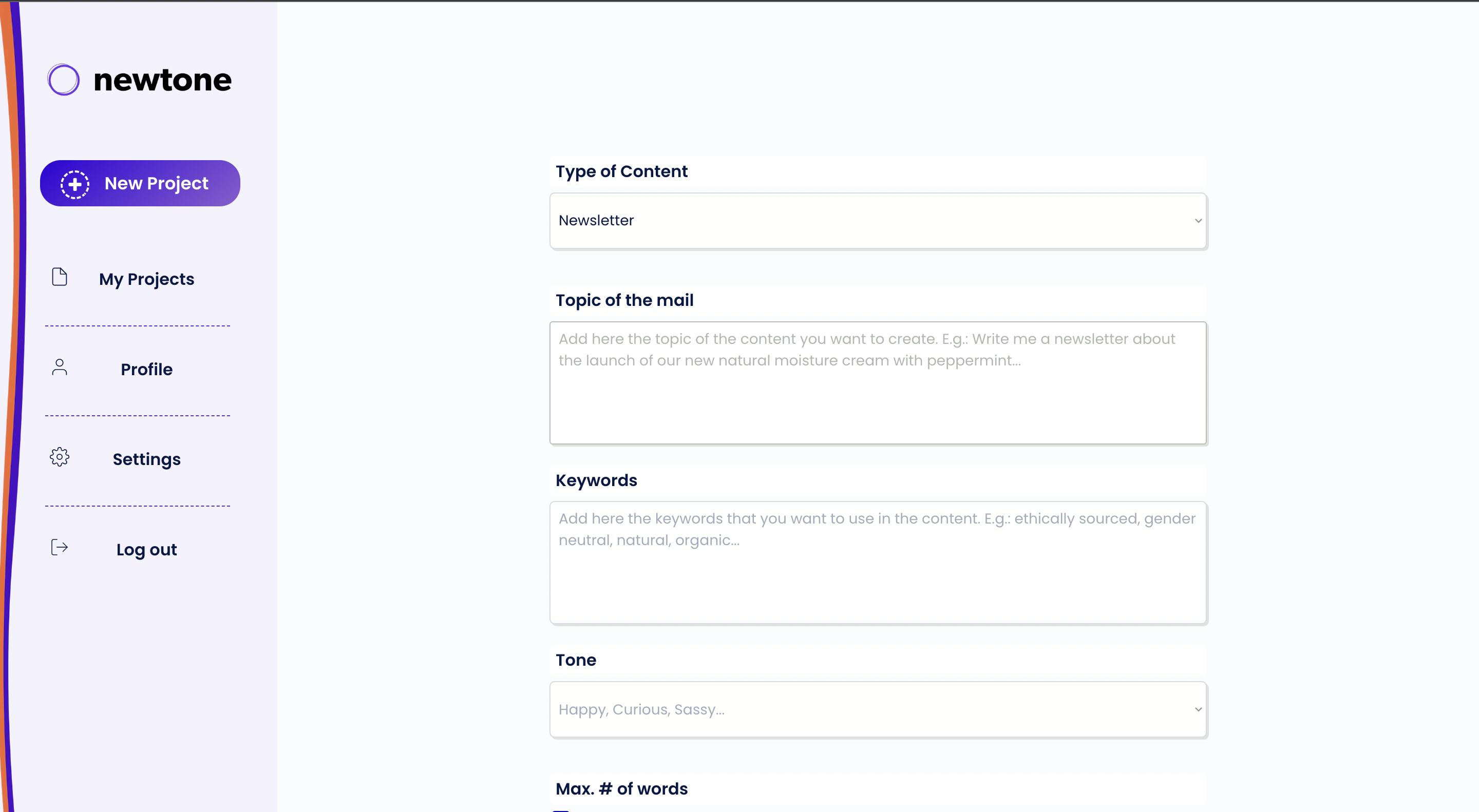Viewport: 1479px width, 812px height.
Task: Click the chevron arrow in the Tone field
Action: pos(1198,709)
